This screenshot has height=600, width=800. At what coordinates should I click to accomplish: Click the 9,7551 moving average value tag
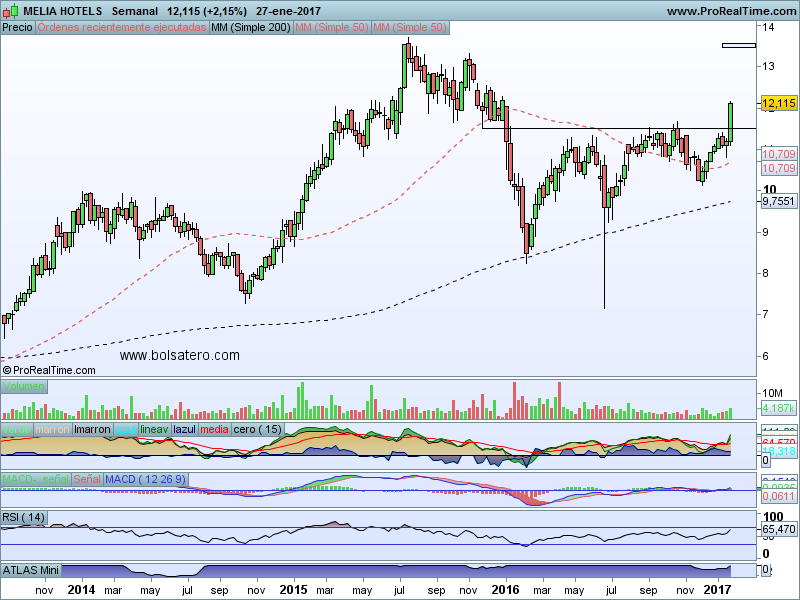coord(778,201)
